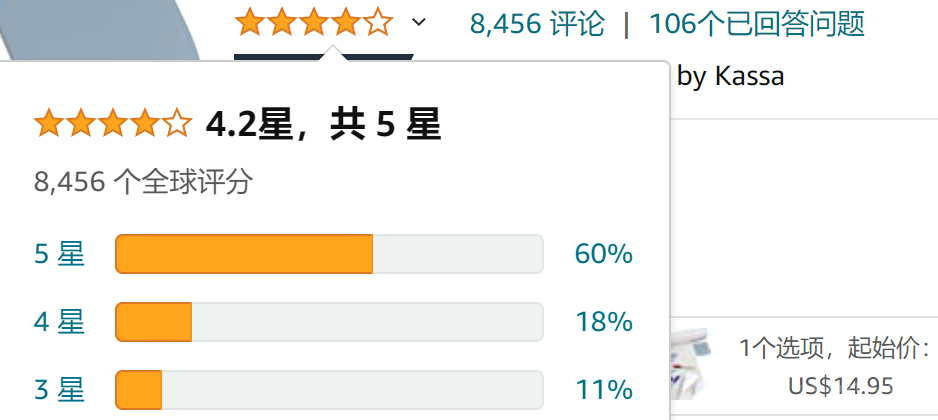Click the US$14.95 price
The height and width of the screenshot is (420, 938).
point(840,385)
